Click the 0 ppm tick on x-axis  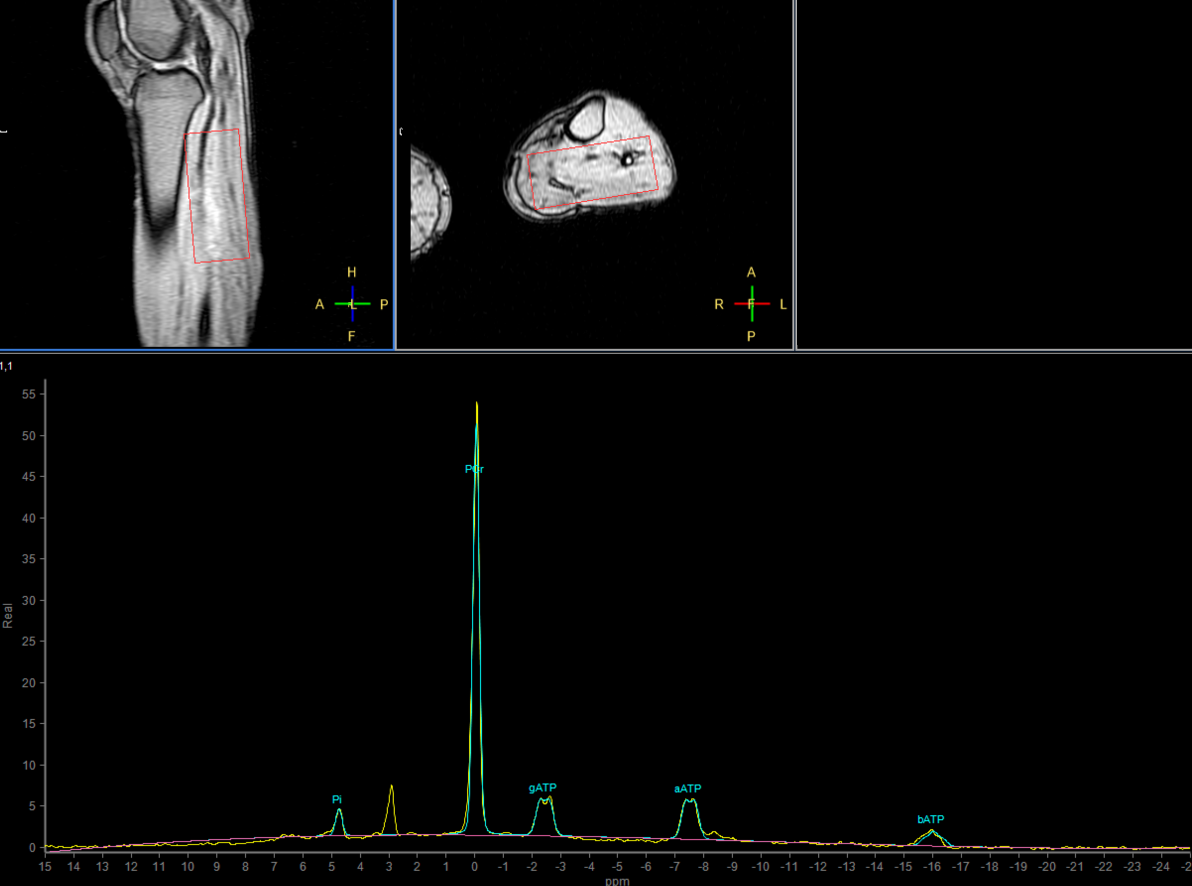tap(475, 864)
